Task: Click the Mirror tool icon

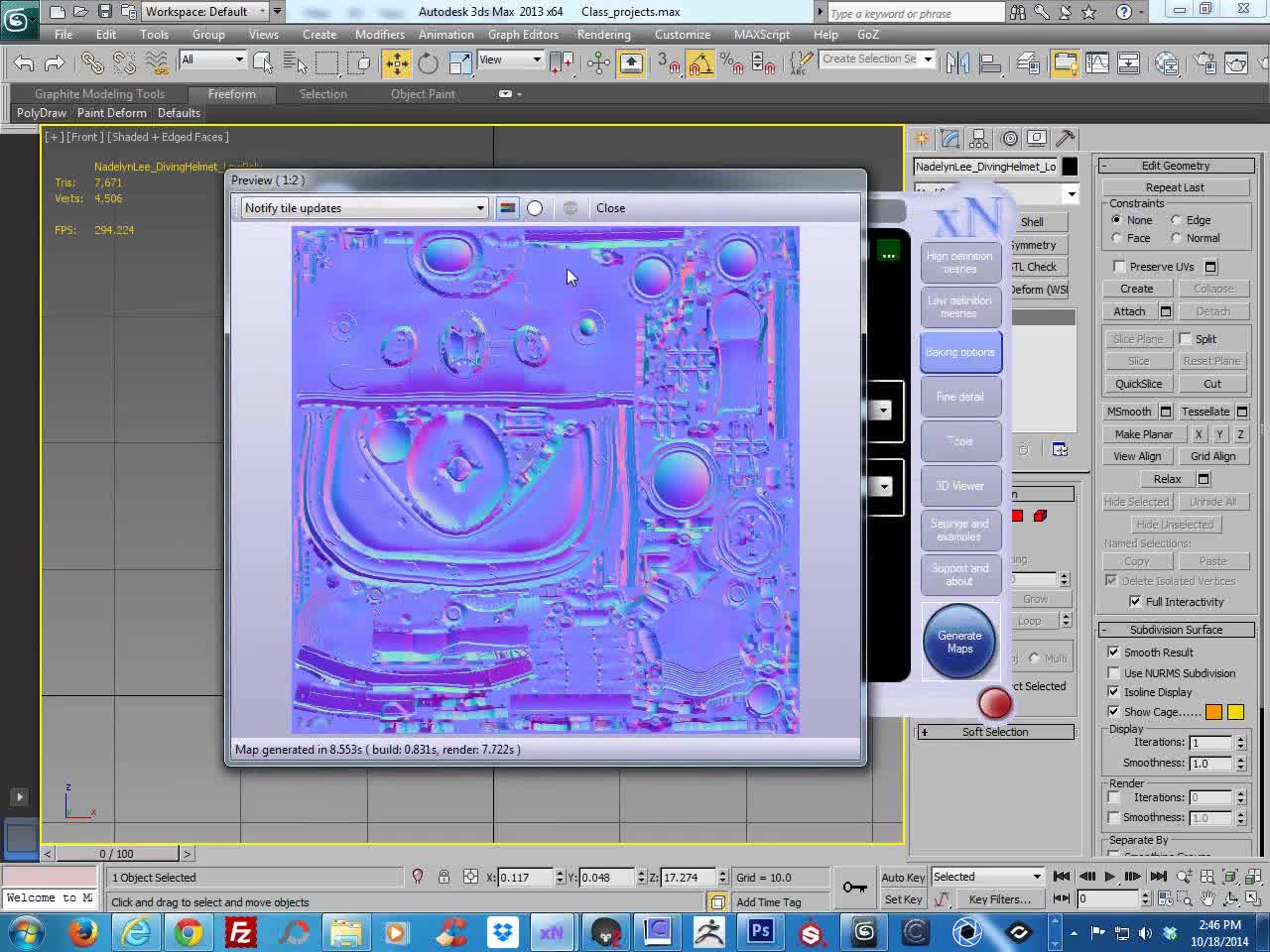Action: (x=957, y=63)
